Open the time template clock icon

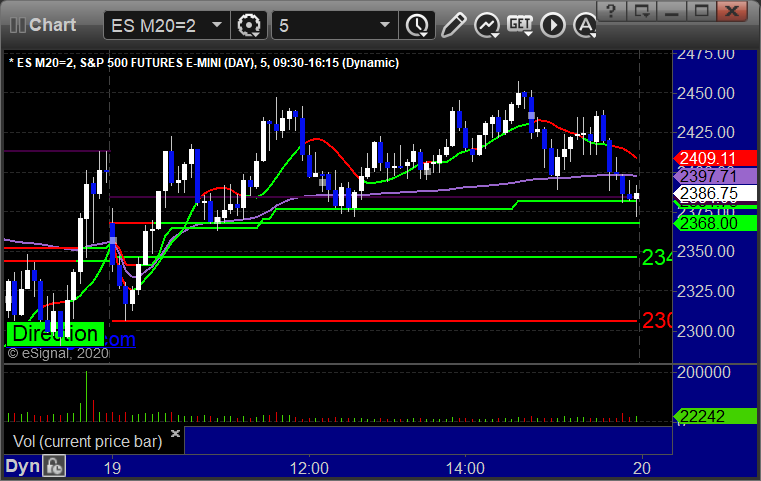tap(417, 25)
